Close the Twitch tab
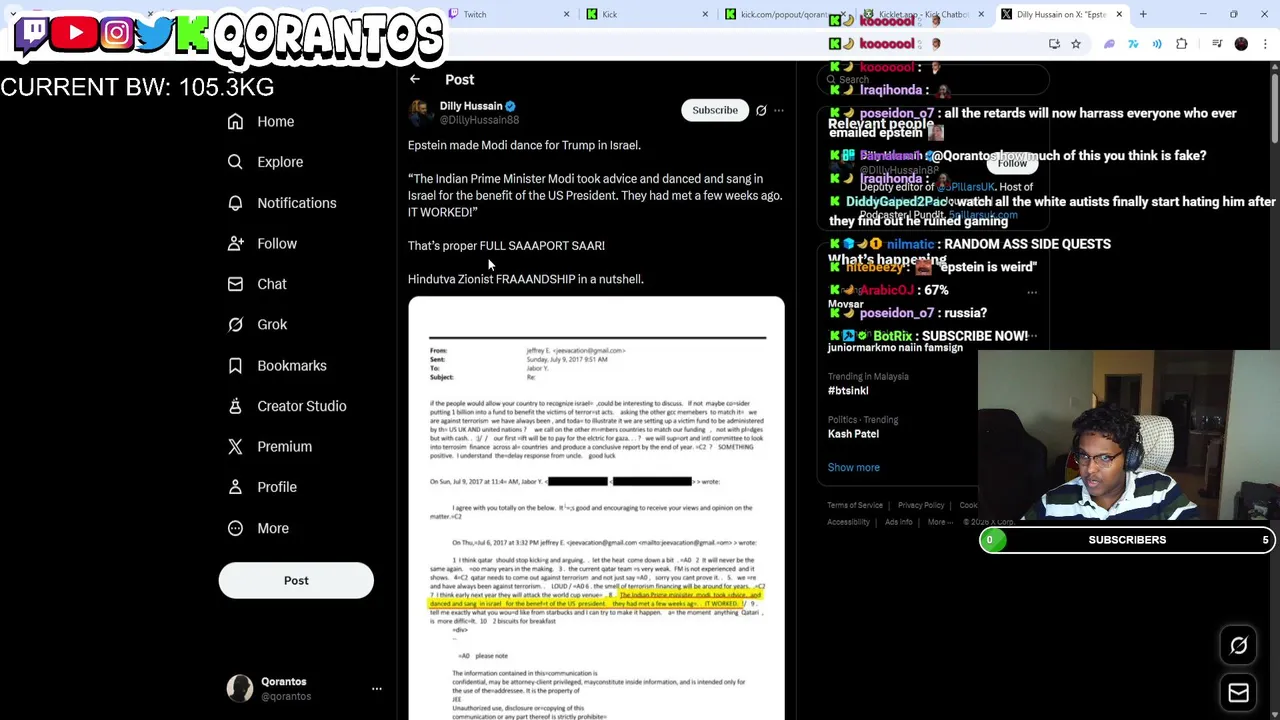This screenshot has width=1280, height=720. point(566,14)
